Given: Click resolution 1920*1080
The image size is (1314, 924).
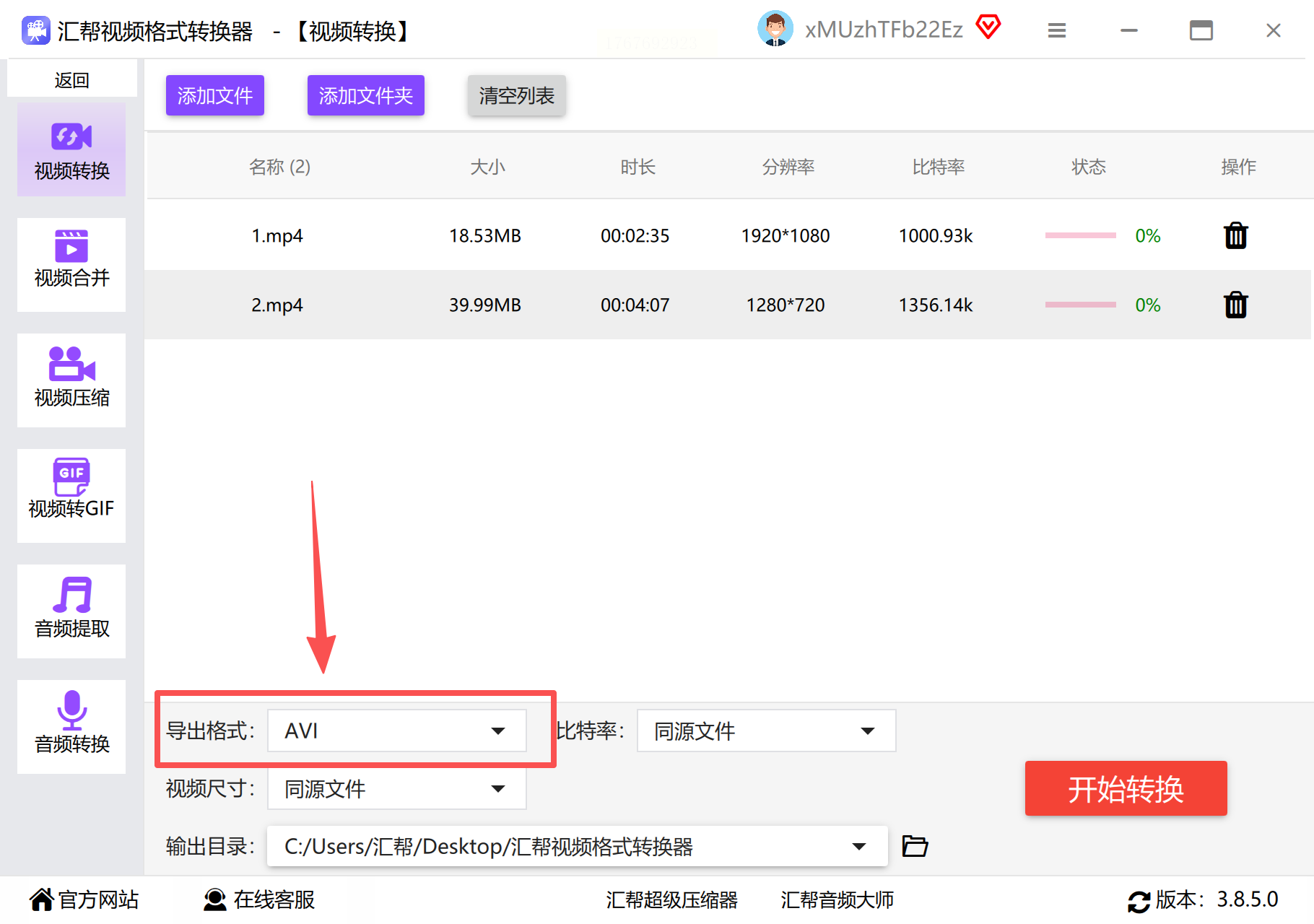Looking at the screenshot, I should pos(786,236).
